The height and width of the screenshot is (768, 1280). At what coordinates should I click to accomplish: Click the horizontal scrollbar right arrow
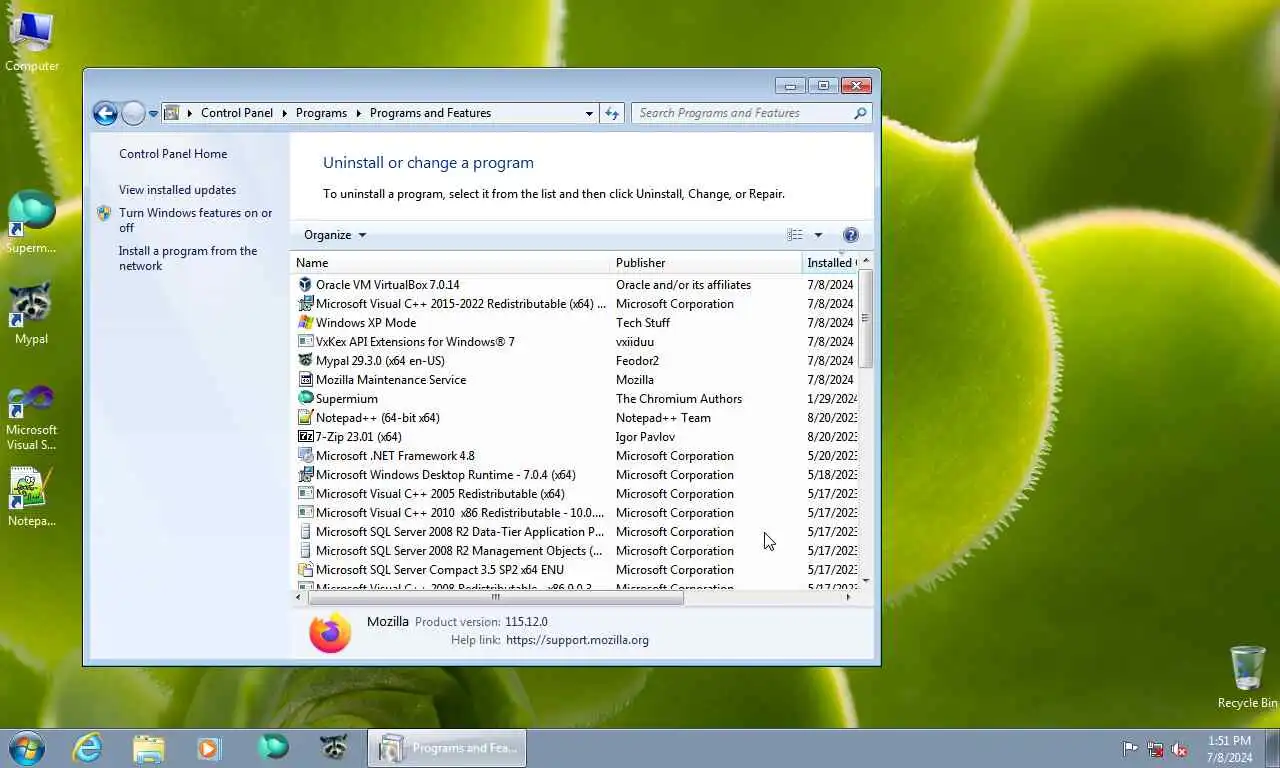(848, 597)
